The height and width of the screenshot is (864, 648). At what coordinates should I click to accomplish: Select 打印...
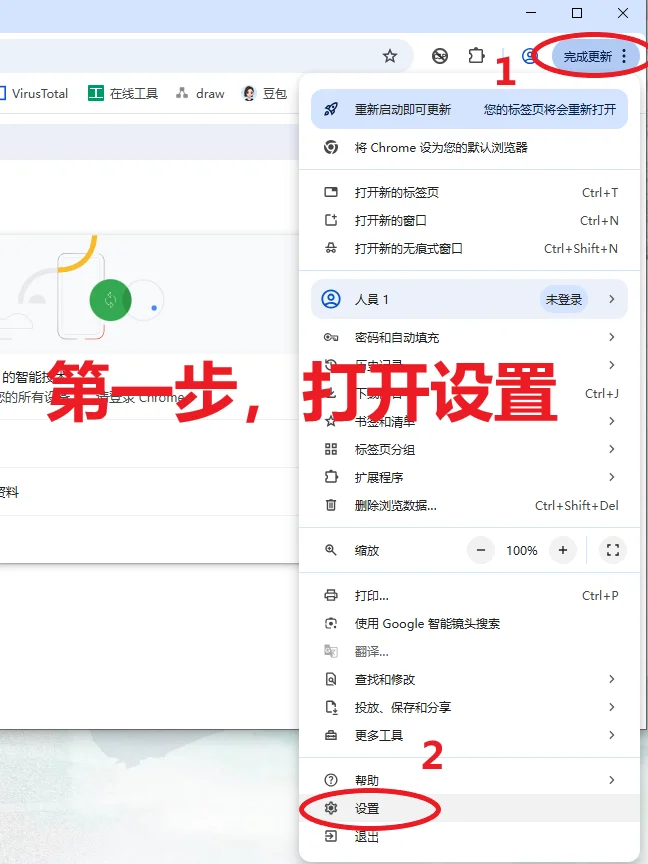click(469, 596)
